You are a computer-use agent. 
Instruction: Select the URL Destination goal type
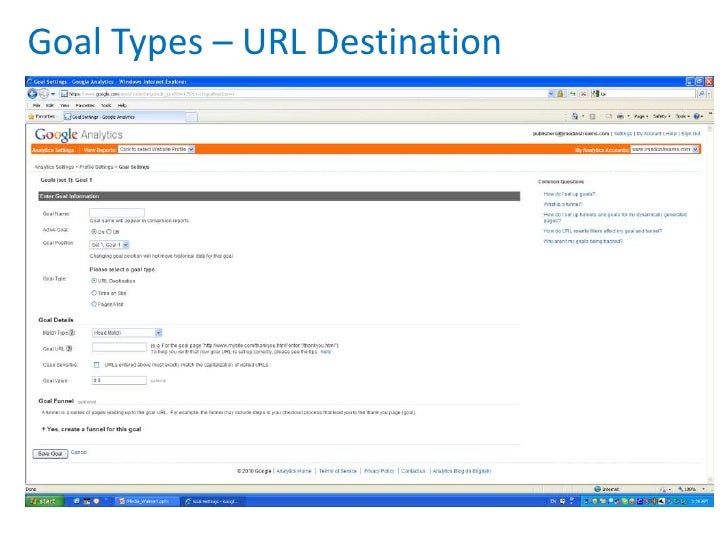pyautogui.click(x=94, y=280)
